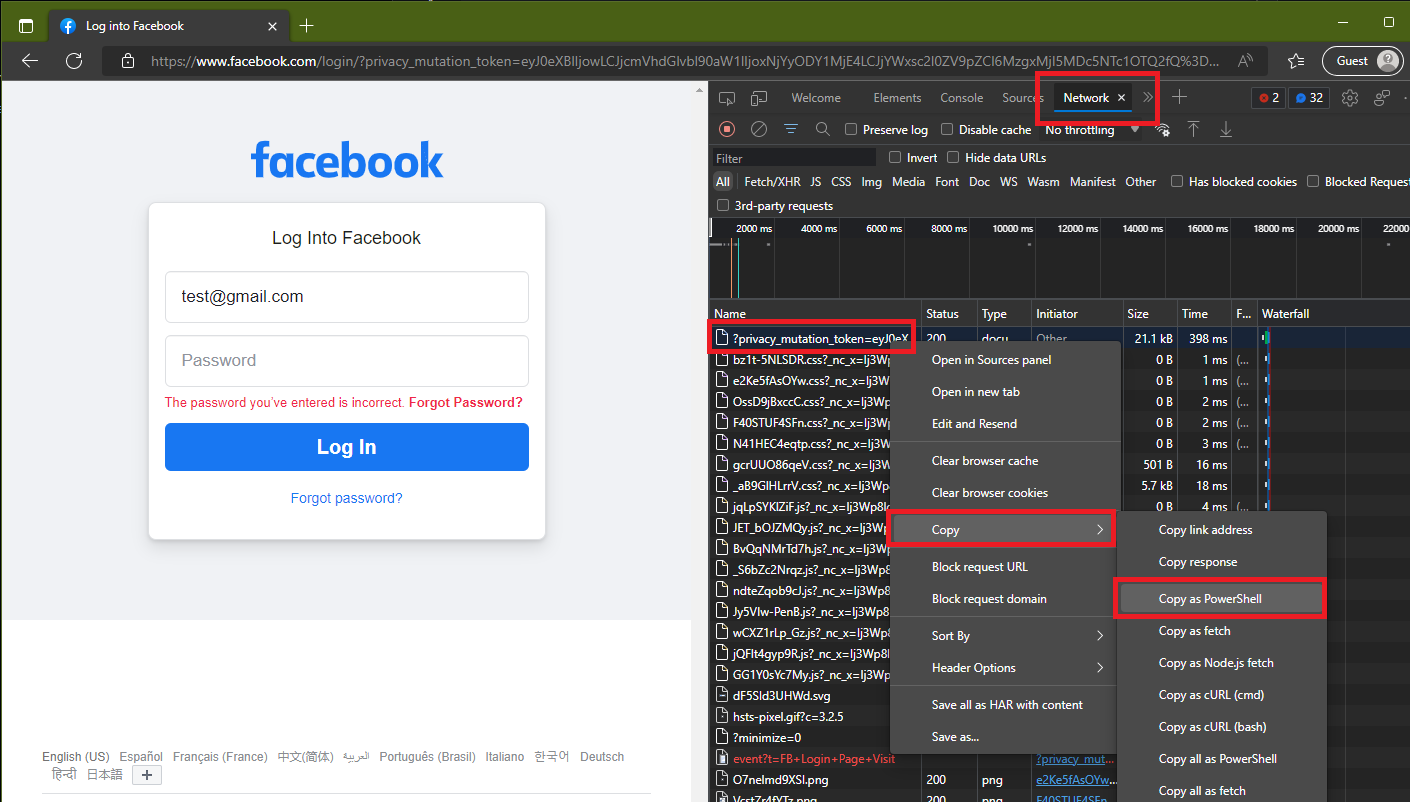This screenshot has height=802, width=1410.
Task: Click the Edge tab actions icon
Action: pyautogui.click(x=26, y=26)
